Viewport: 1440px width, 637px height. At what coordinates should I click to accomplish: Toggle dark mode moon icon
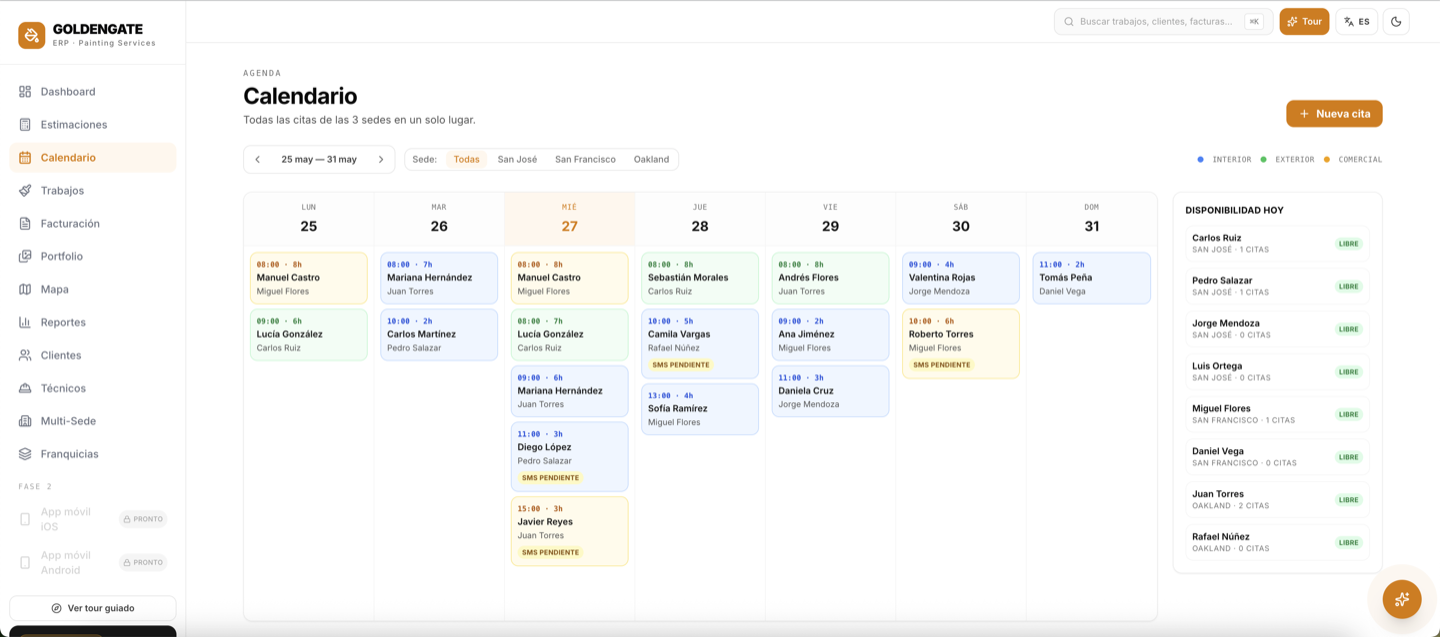pos(1396,22)
